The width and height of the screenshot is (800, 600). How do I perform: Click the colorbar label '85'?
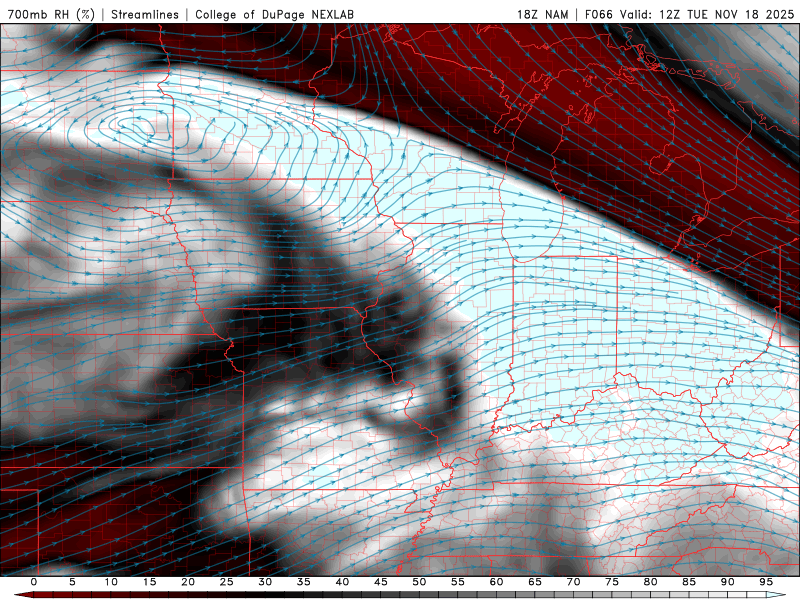coord(689,582)
